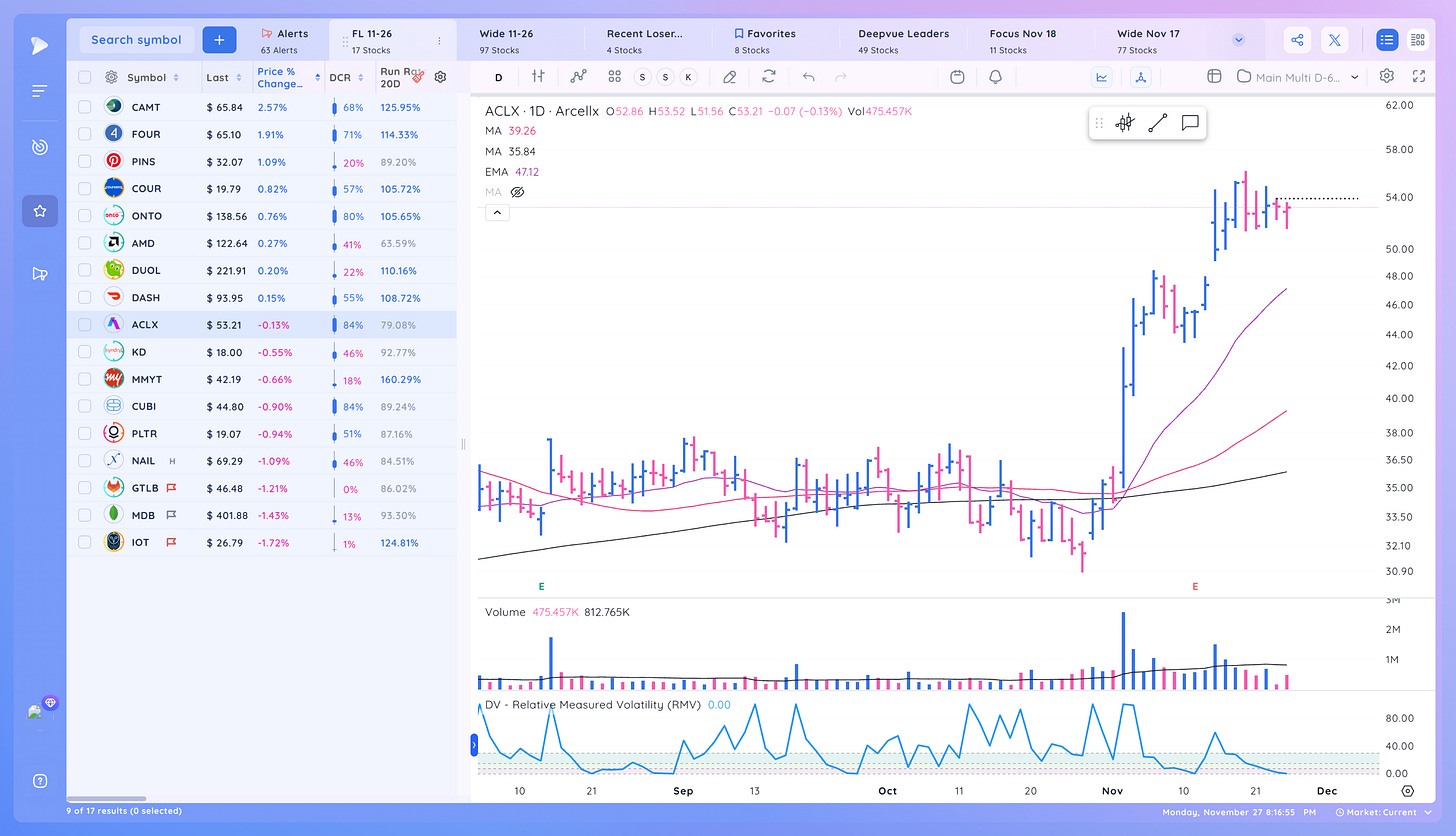Check the MDB row checkbox
The height and width of the screenshot is (836, 1456).
point(85,515)
